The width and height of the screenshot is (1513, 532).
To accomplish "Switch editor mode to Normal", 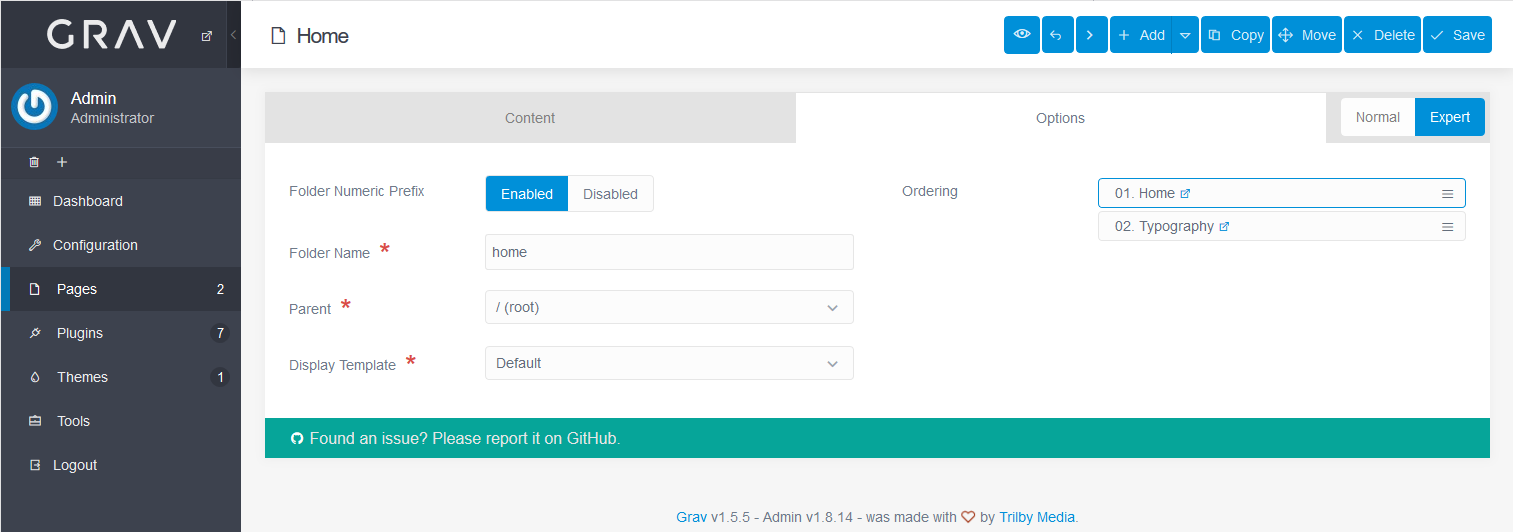I will 1377,117.
